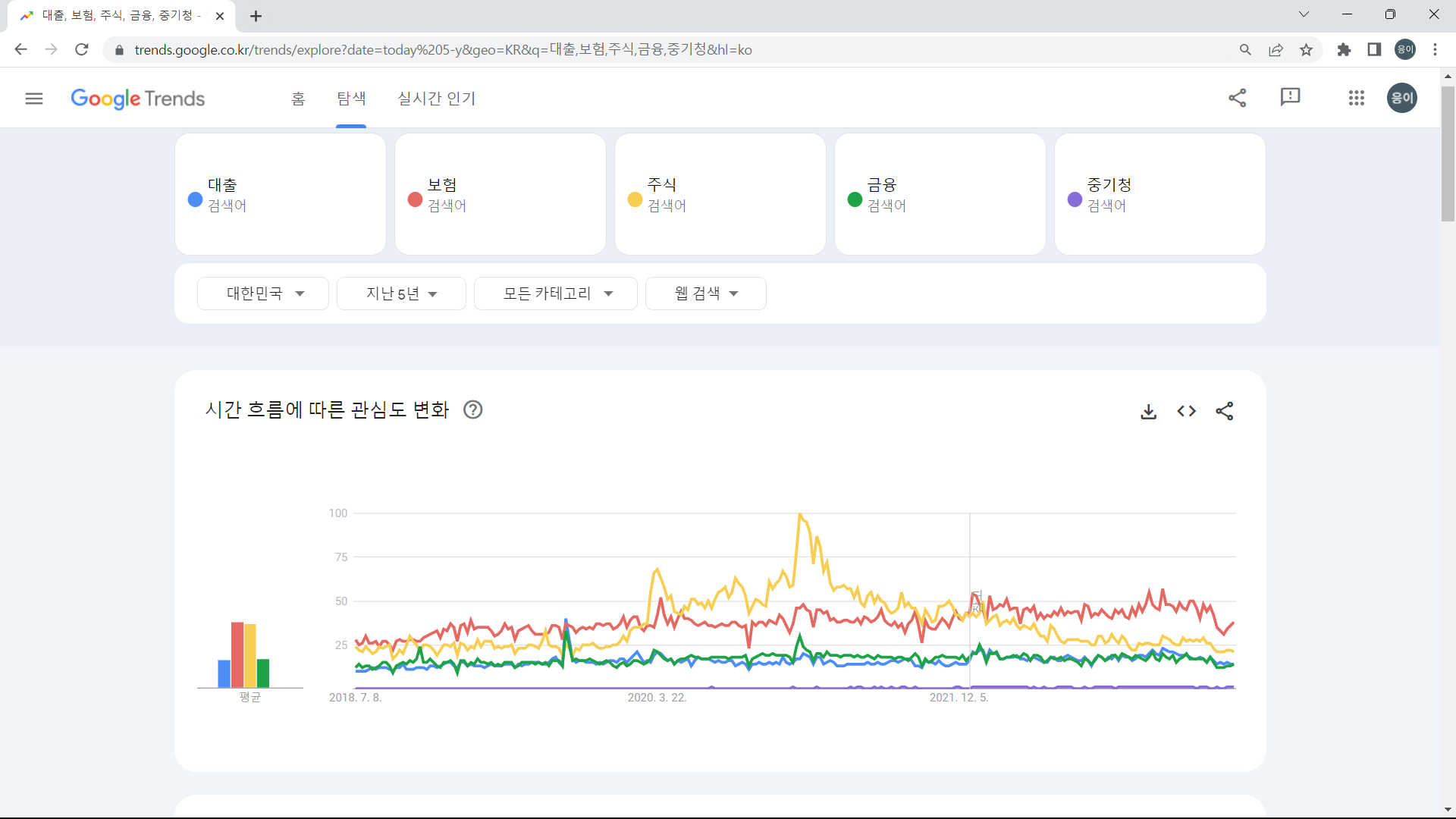Select the 대출 search term card

coord(280,193)
